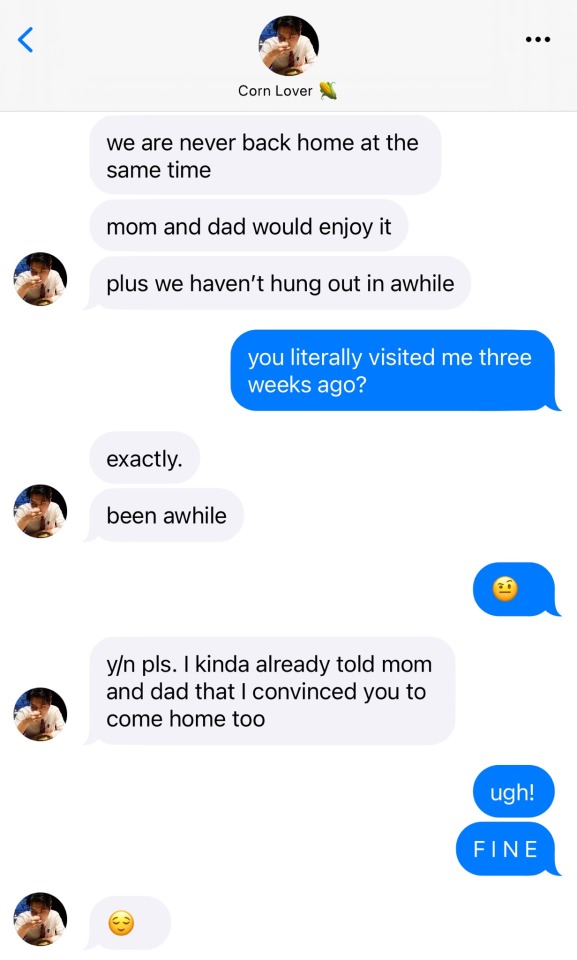Select the 'been awhile' message bubble
The width and height of the screenshot is (577, 960).
pos(164,515)
